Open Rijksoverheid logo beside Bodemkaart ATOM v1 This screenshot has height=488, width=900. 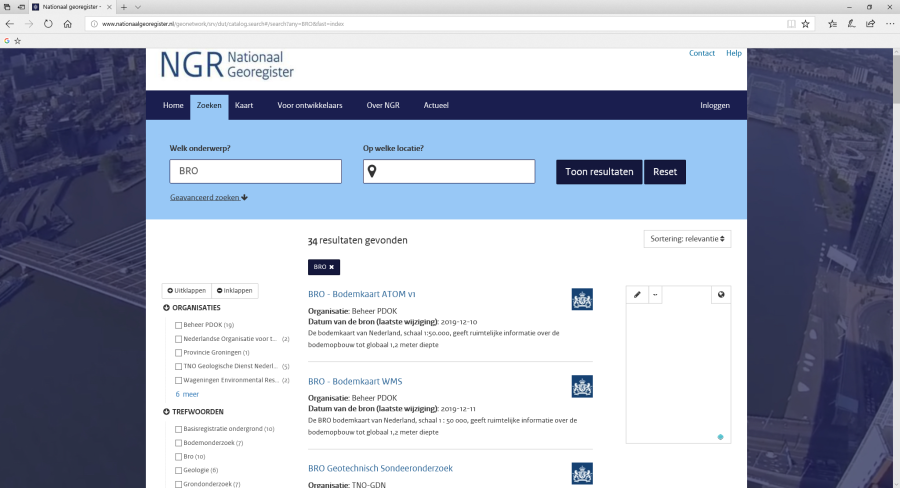(582, 299)
